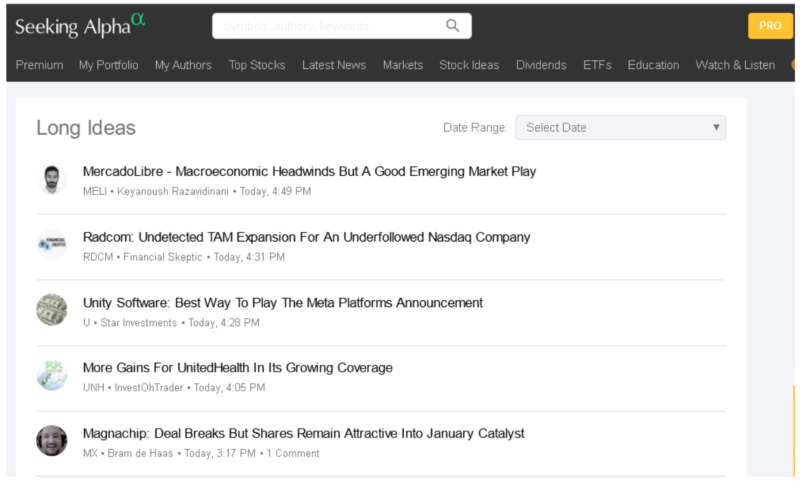Open the Premium menu
800x483 pixels.
coord(39,65)
